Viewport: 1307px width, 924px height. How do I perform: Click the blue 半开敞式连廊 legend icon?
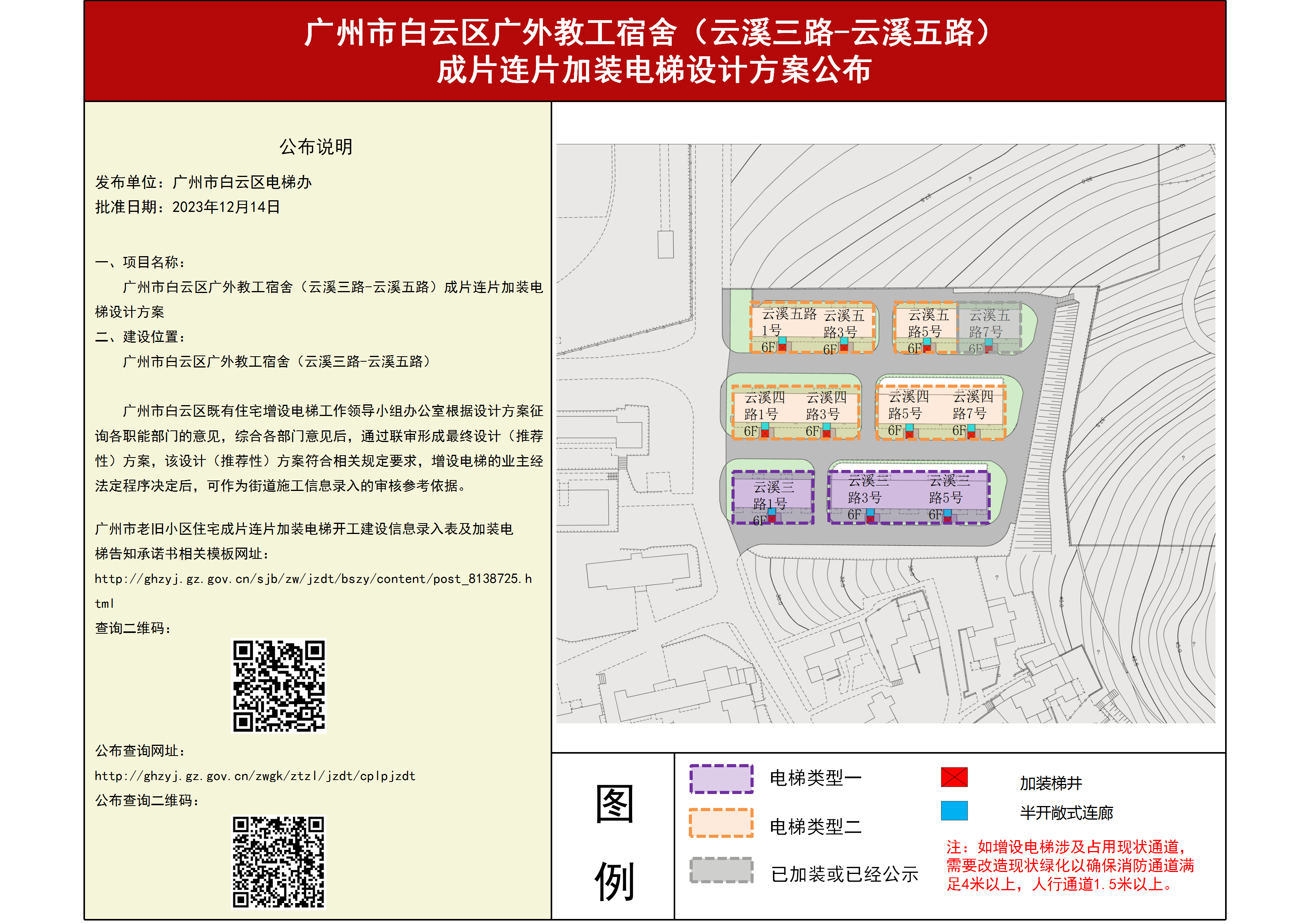(953, 811)
